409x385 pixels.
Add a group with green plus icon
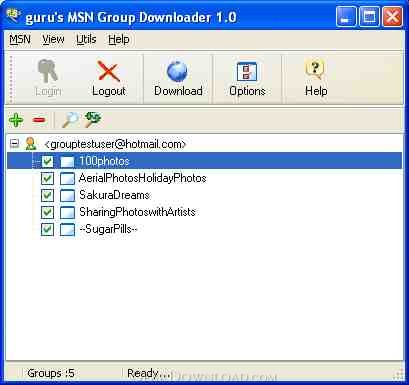16,120
